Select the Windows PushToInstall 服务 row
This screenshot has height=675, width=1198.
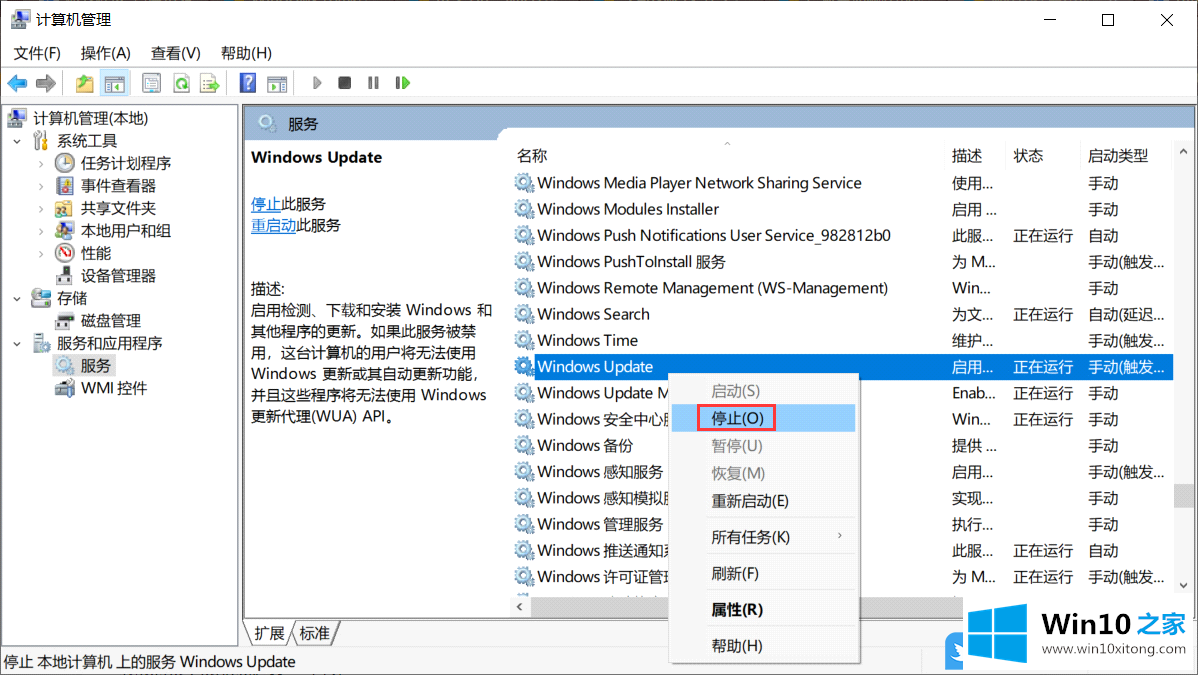[631, 262]
